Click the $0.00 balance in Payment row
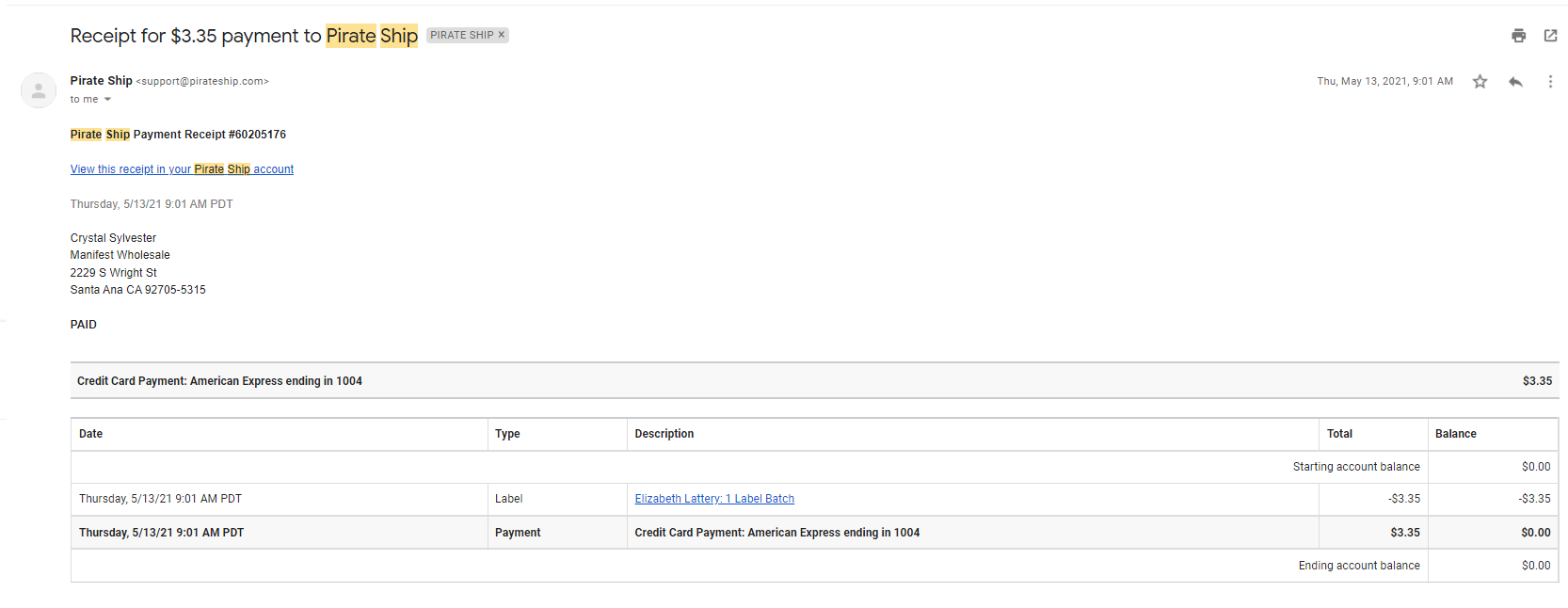The height and width of the screenshot is (608, 1568). pos(1536,533)
